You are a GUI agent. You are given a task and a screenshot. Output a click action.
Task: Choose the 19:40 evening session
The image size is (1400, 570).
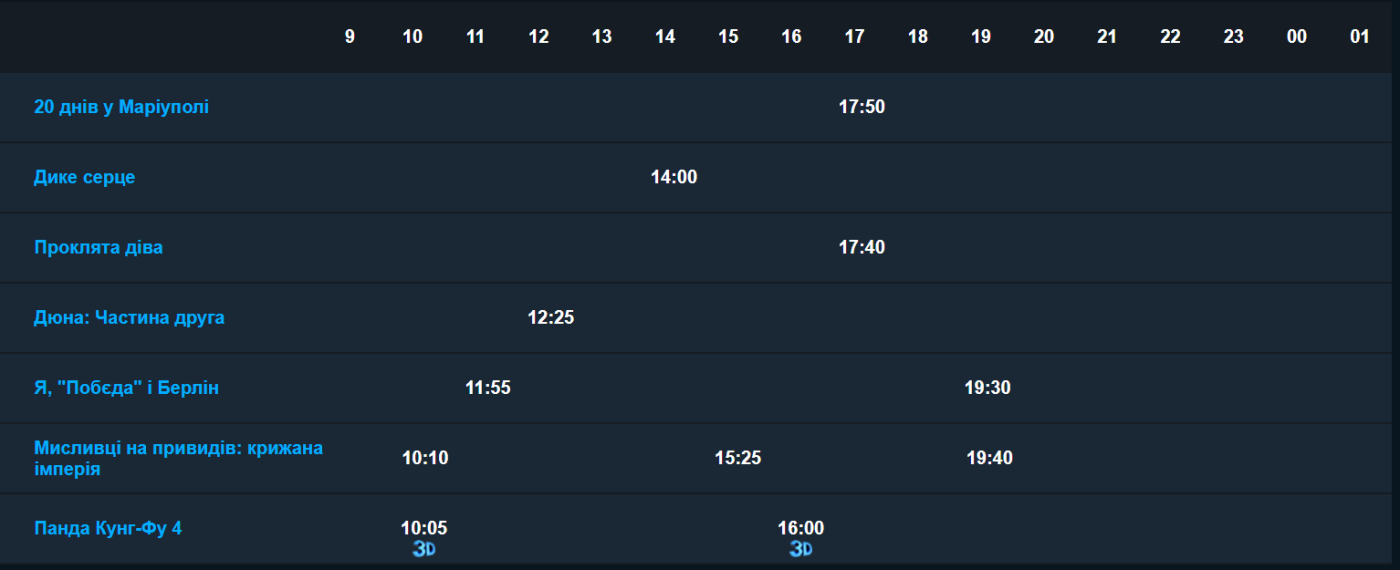[x=989, y=458]
